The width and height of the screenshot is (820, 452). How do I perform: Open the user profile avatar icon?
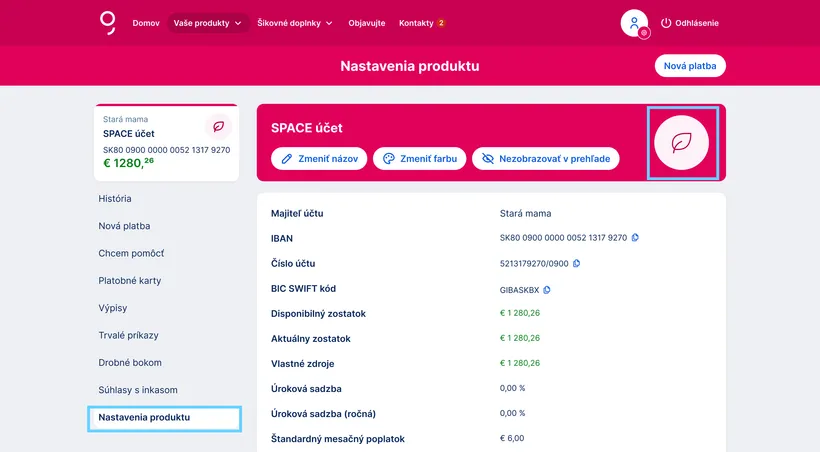(634, 23)
